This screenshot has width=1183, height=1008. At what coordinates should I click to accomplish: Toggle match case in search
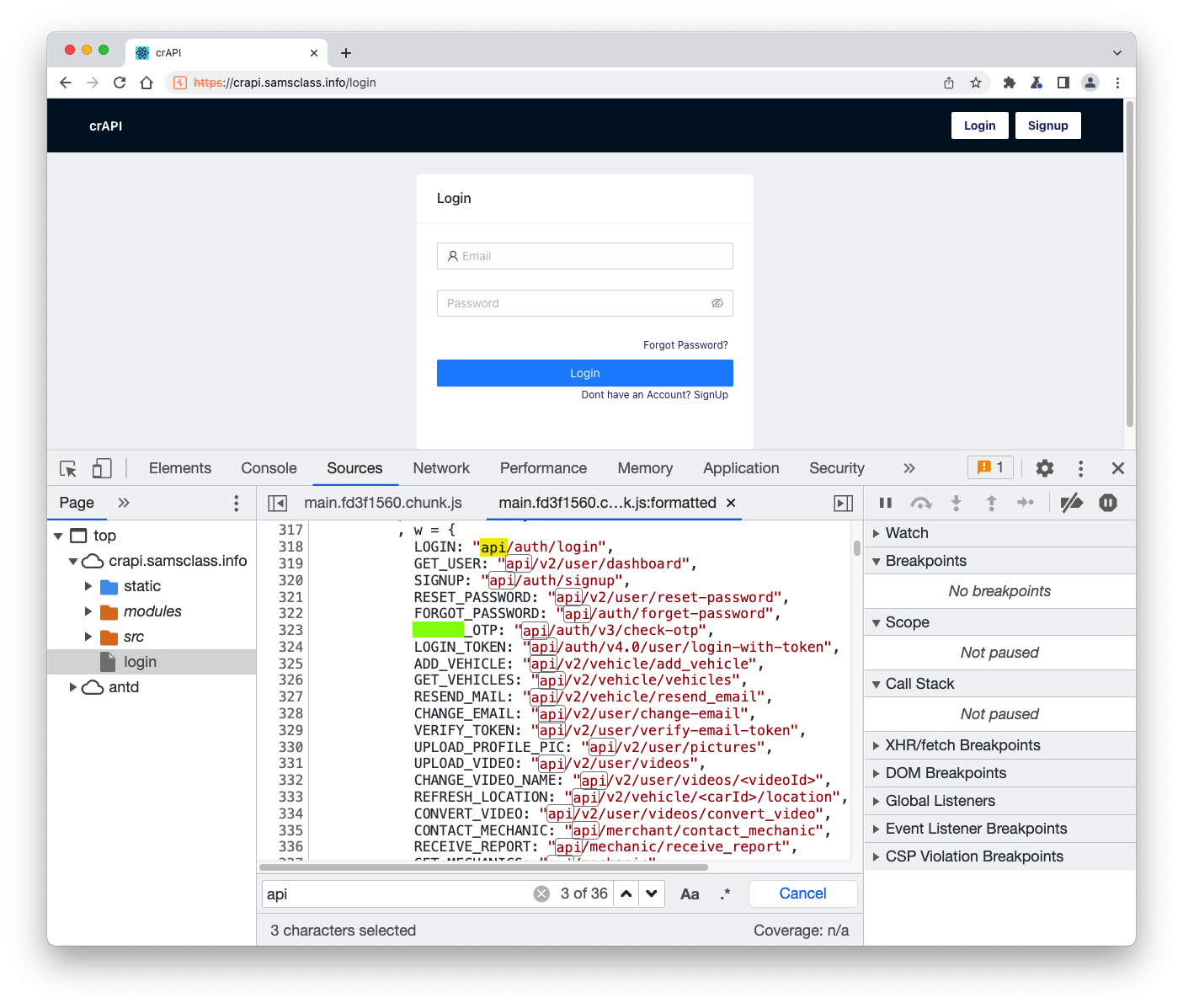click(690, 893)
